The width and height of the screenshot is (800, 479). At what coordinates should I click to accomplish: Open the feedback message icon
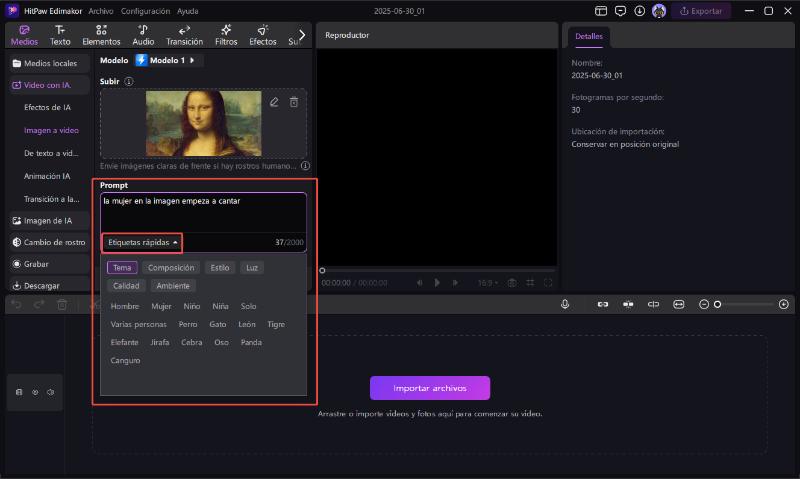coord(620,11)
